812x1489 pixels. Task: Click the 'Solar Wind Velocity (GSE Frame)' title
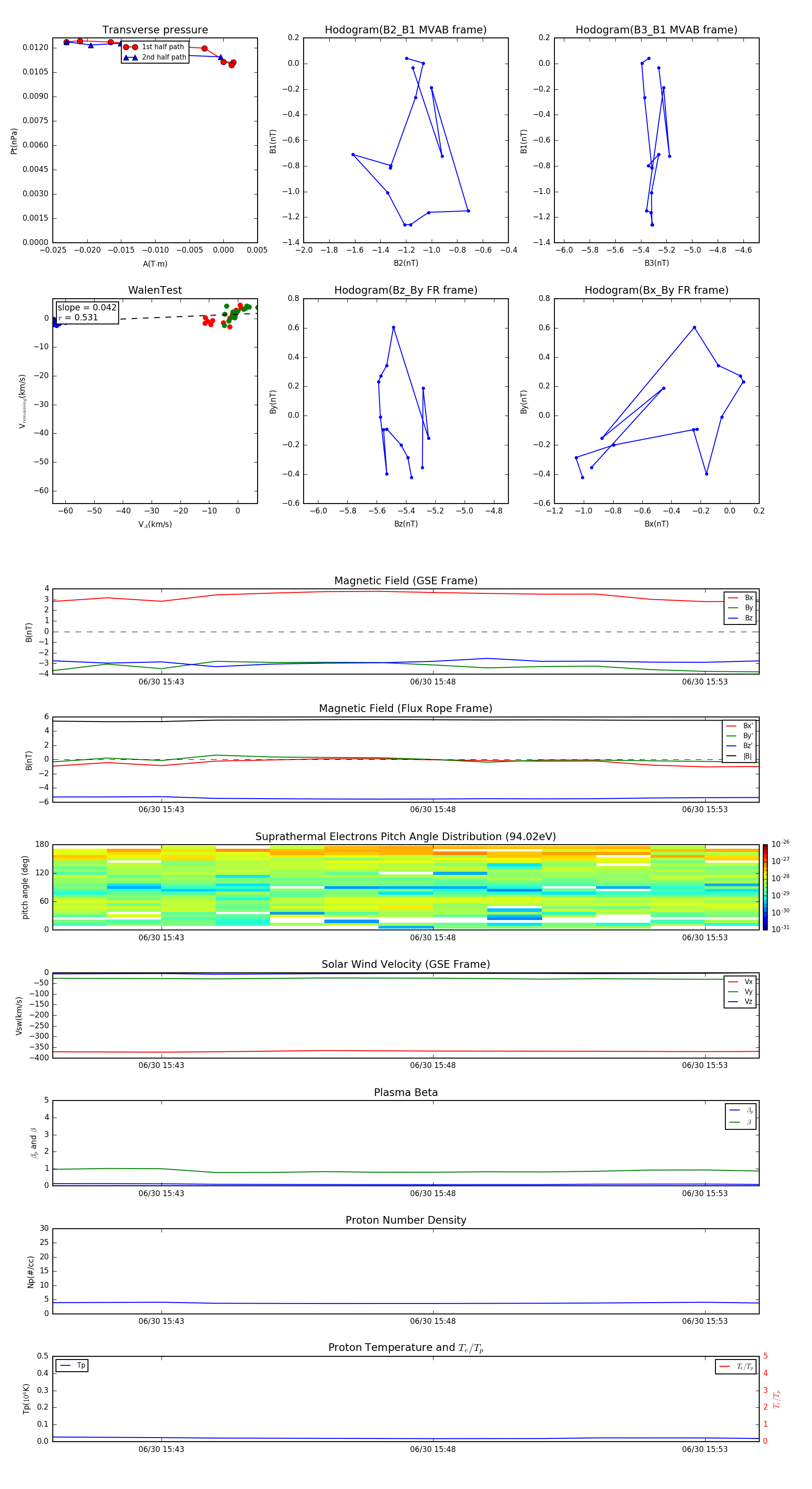click(x=406, y=964)
